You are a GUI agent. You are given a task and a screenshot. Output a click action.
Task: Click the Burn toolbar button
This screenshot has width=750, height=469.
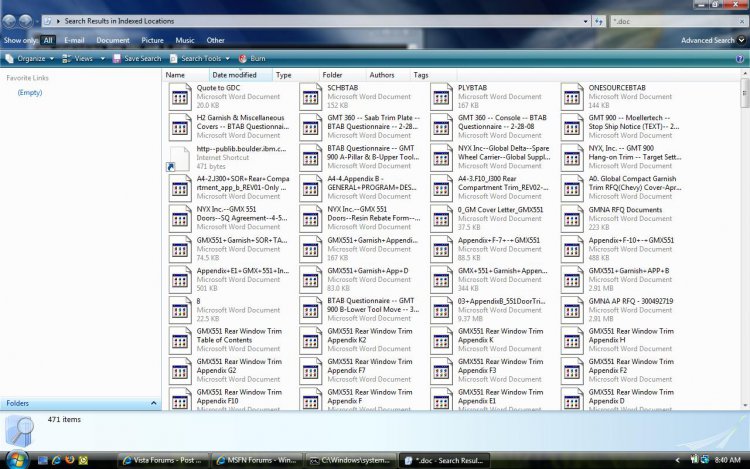pyautogui.click(x=252, y=58)
